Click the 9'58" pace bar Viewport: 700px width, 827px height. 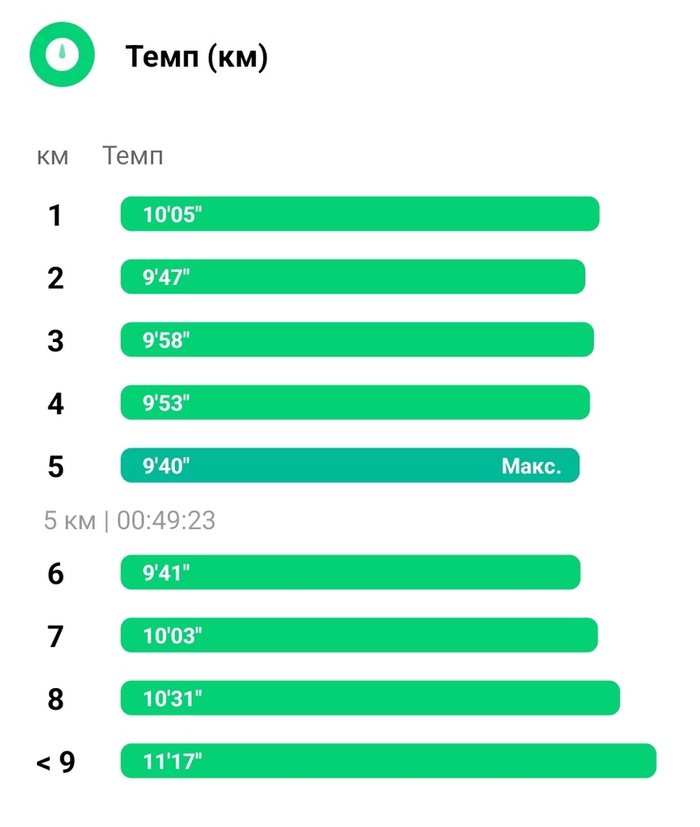(x=357, y=340)
